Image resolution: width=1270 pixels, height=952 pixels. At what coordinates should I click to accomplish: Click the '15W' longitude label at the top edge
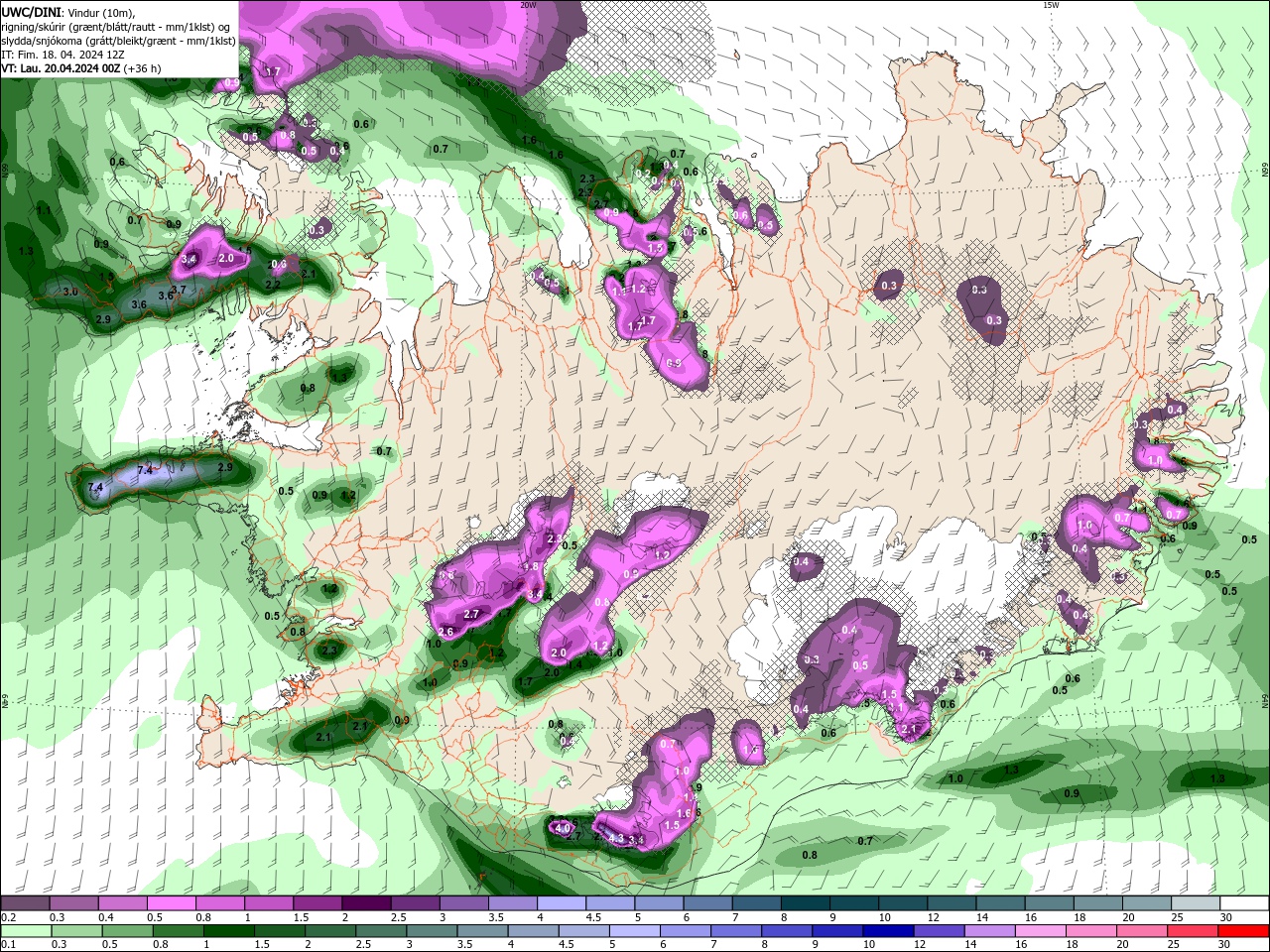[x=1050, y=5]
